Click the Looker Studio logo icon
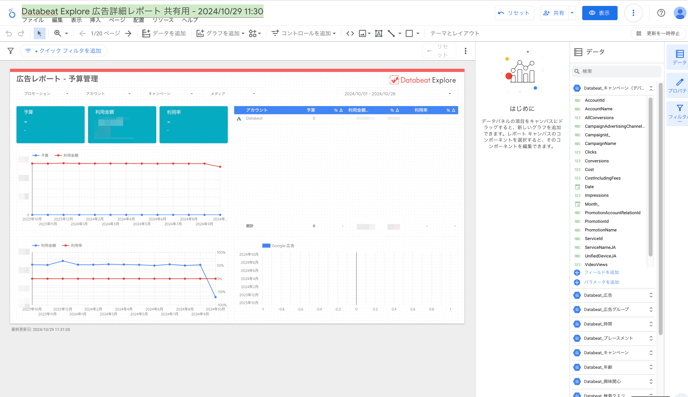The width and height of the screenshot is (688, 397). (12, 13)
